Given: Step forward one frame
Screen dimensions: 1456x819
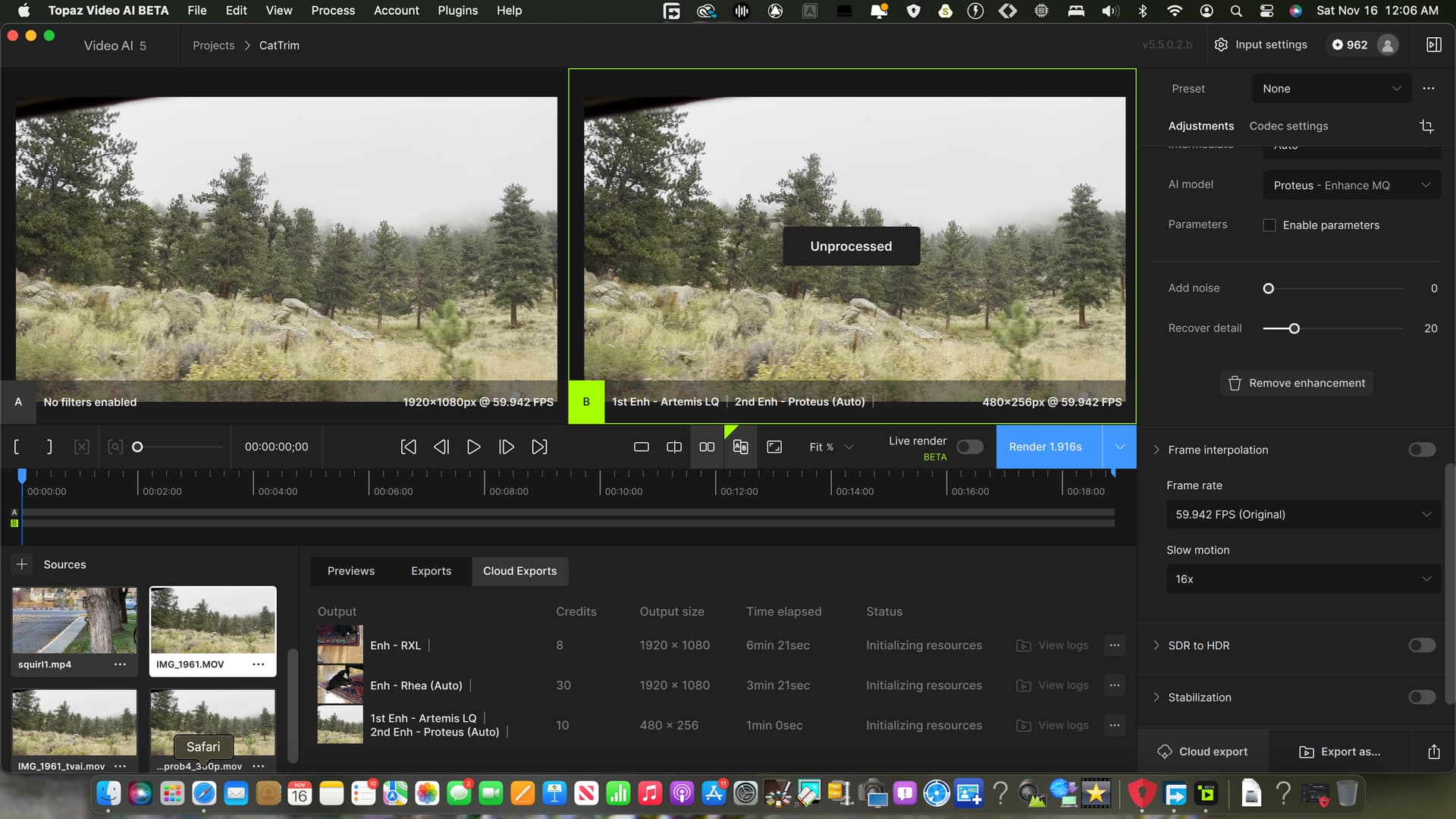Looking at the screenshot, I should (x=507, y=447).
